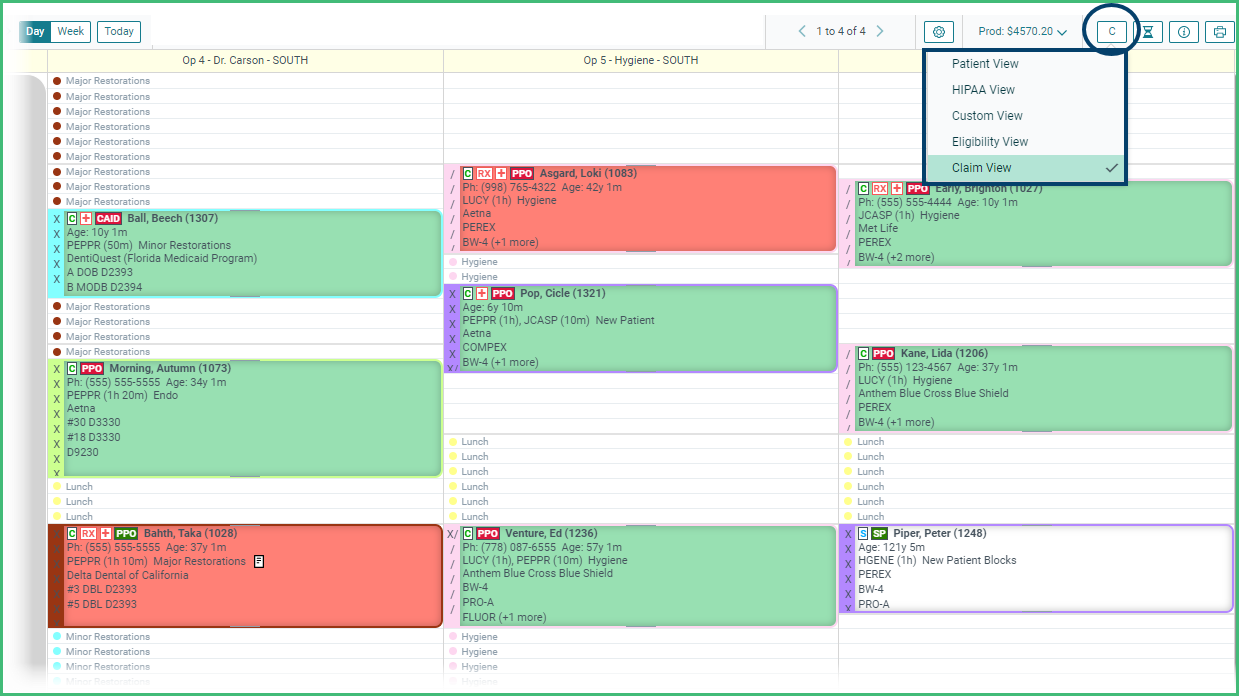Click the note icon on Bahth, Taka's appointment
The width and height of the screenshot is (1239, 696).
pos(259,562)
